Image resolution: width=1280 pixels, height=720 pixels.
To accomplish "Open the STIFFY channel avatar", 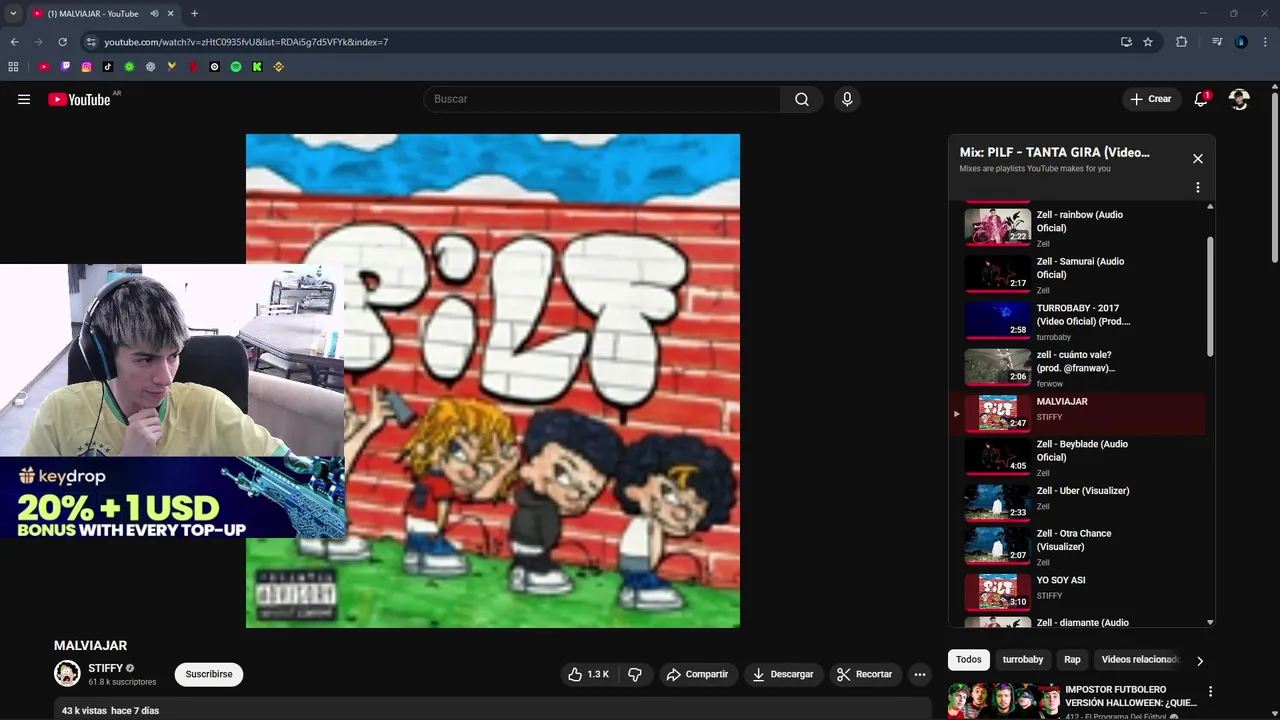I will click(67, 673).
